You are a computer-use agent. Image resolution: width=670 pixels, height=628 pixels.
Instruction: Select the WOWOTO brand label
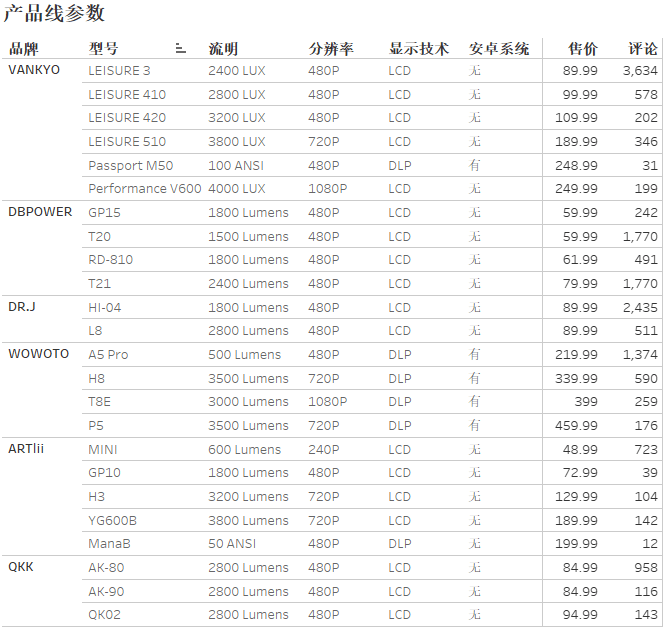point(38,354)
